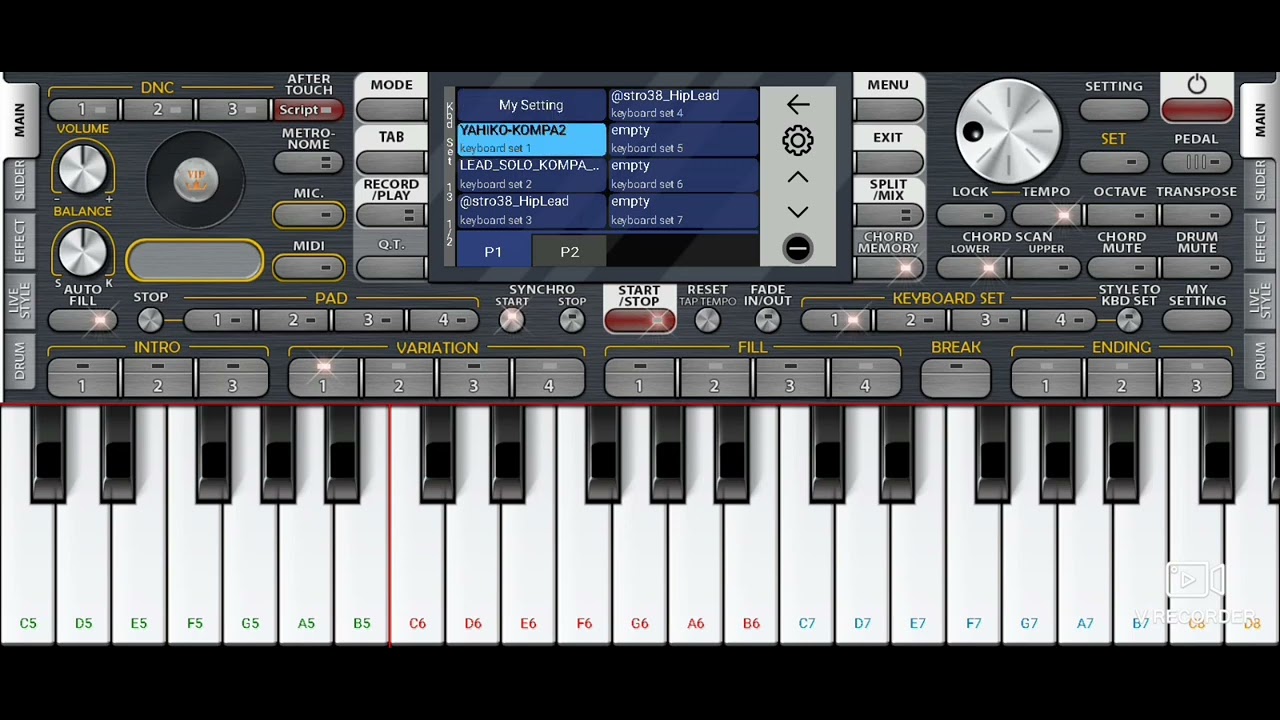Toggle Chord Scan Upper button
Image resolution: width=1280 pixels, height=720 pixels.
point(1046,267)
